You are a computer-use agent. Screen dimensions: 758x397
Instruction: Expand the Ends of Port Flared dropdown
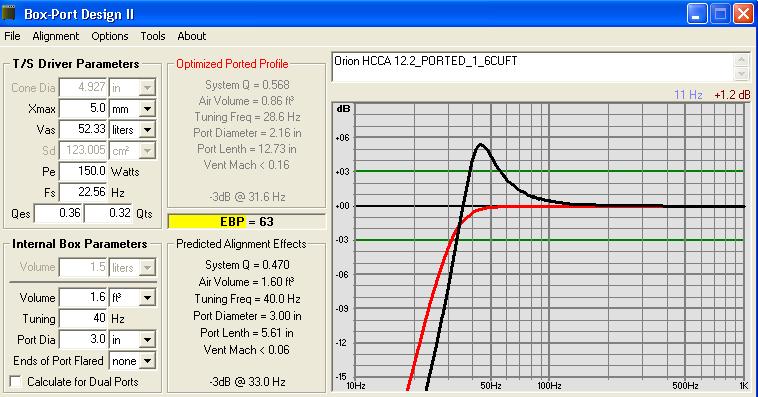(x=147, y=361)
